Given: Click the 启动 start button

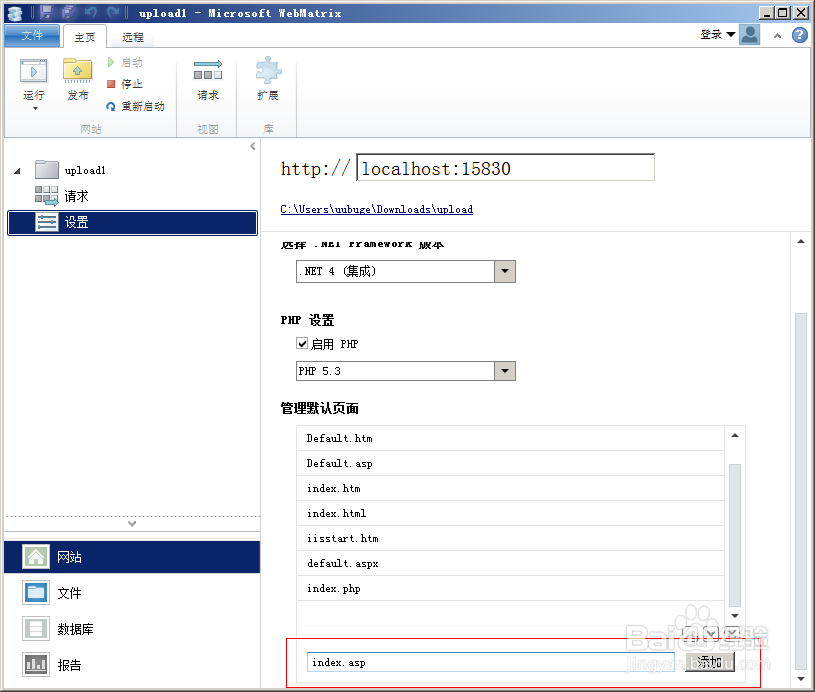Looking at the screenshot, I should pyautogui.click(x=125, y=62).
